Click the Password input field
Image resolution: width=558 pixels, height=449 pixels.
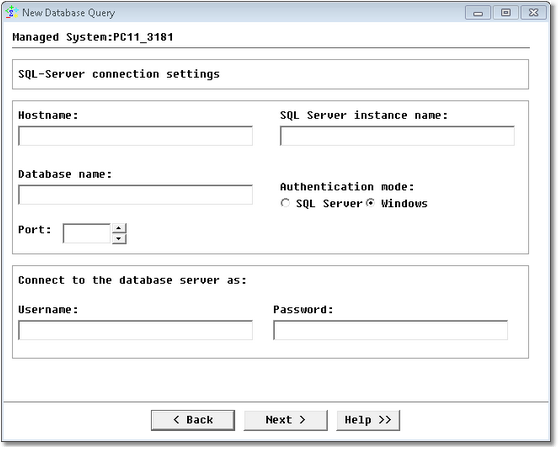[390, 330]
